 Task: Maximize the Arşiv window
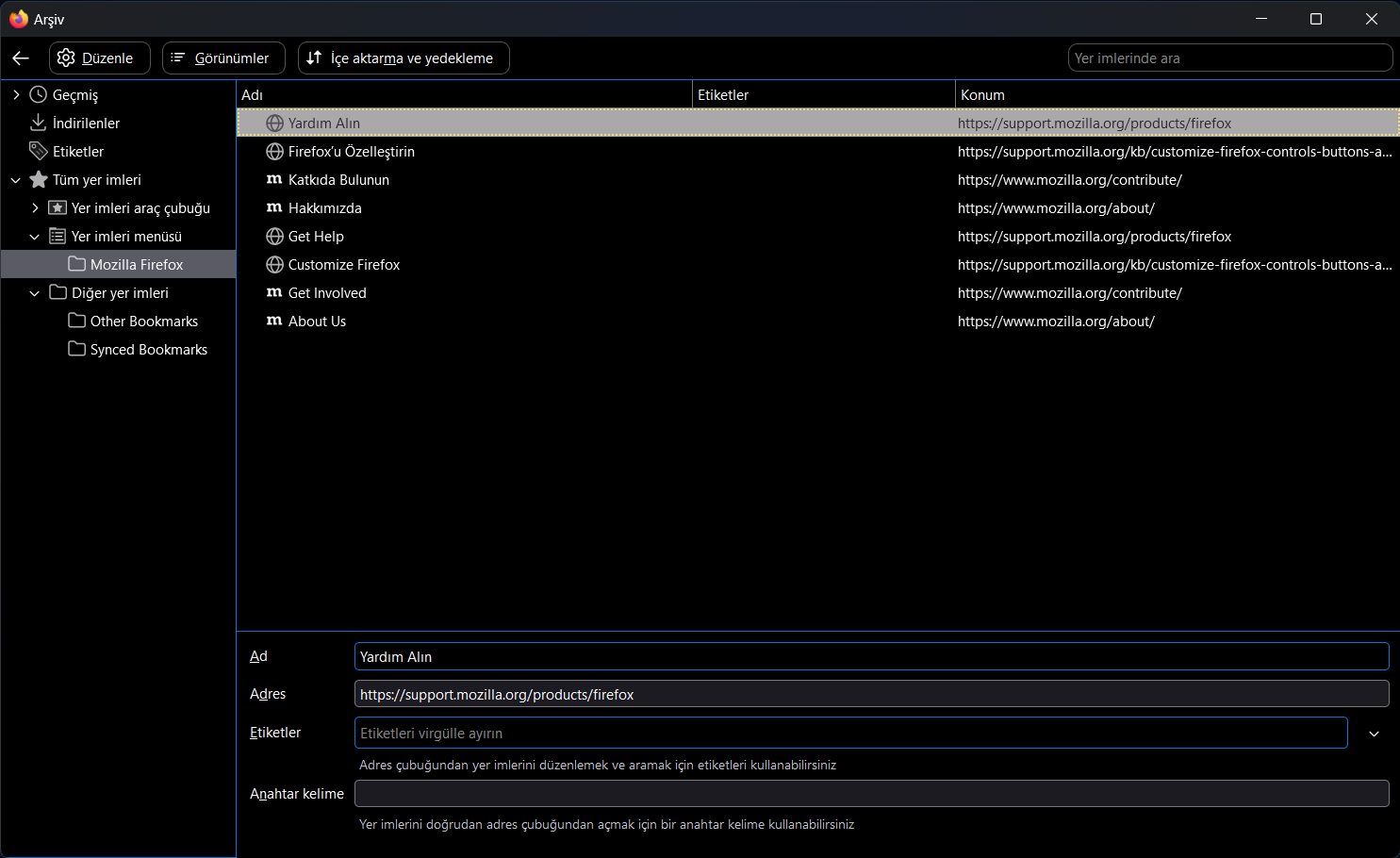click(x=1316, y=19)
